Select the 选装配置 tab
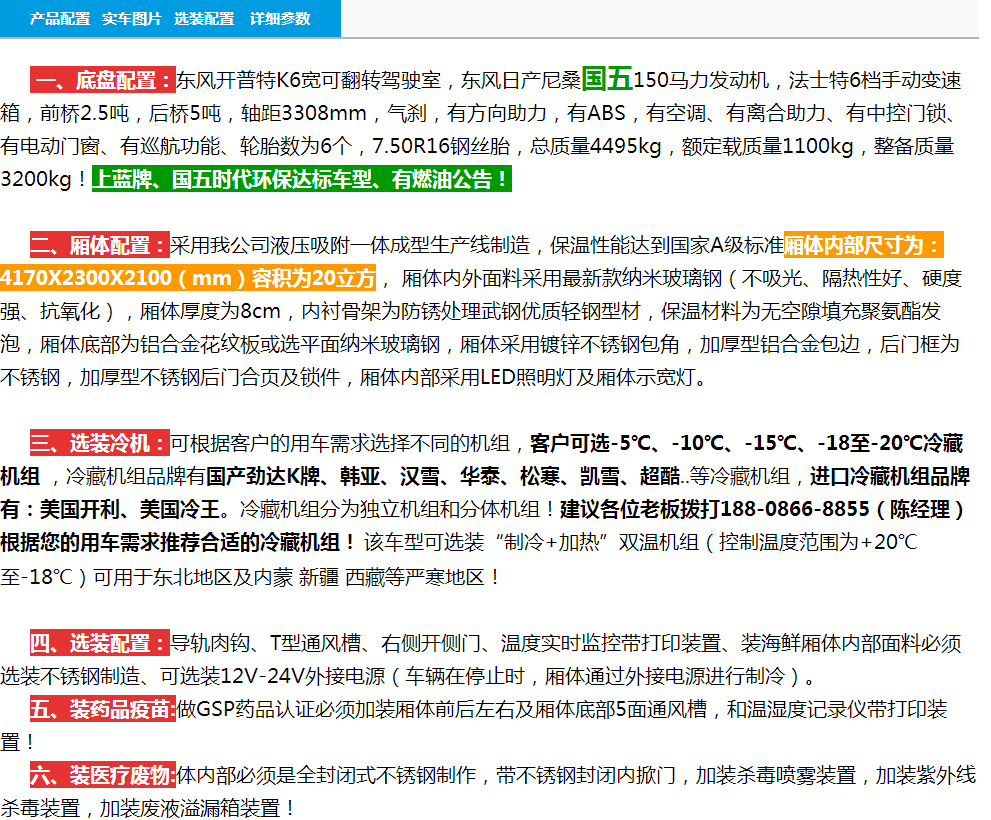The height and width of the screenshot is (820, 991). coord(204,19)
